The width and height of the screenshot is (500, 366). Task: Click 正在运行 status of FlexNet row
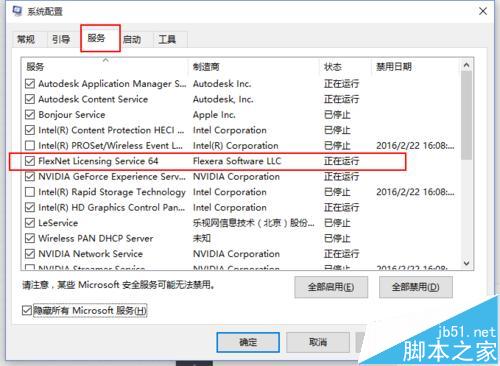click(341, 161)
